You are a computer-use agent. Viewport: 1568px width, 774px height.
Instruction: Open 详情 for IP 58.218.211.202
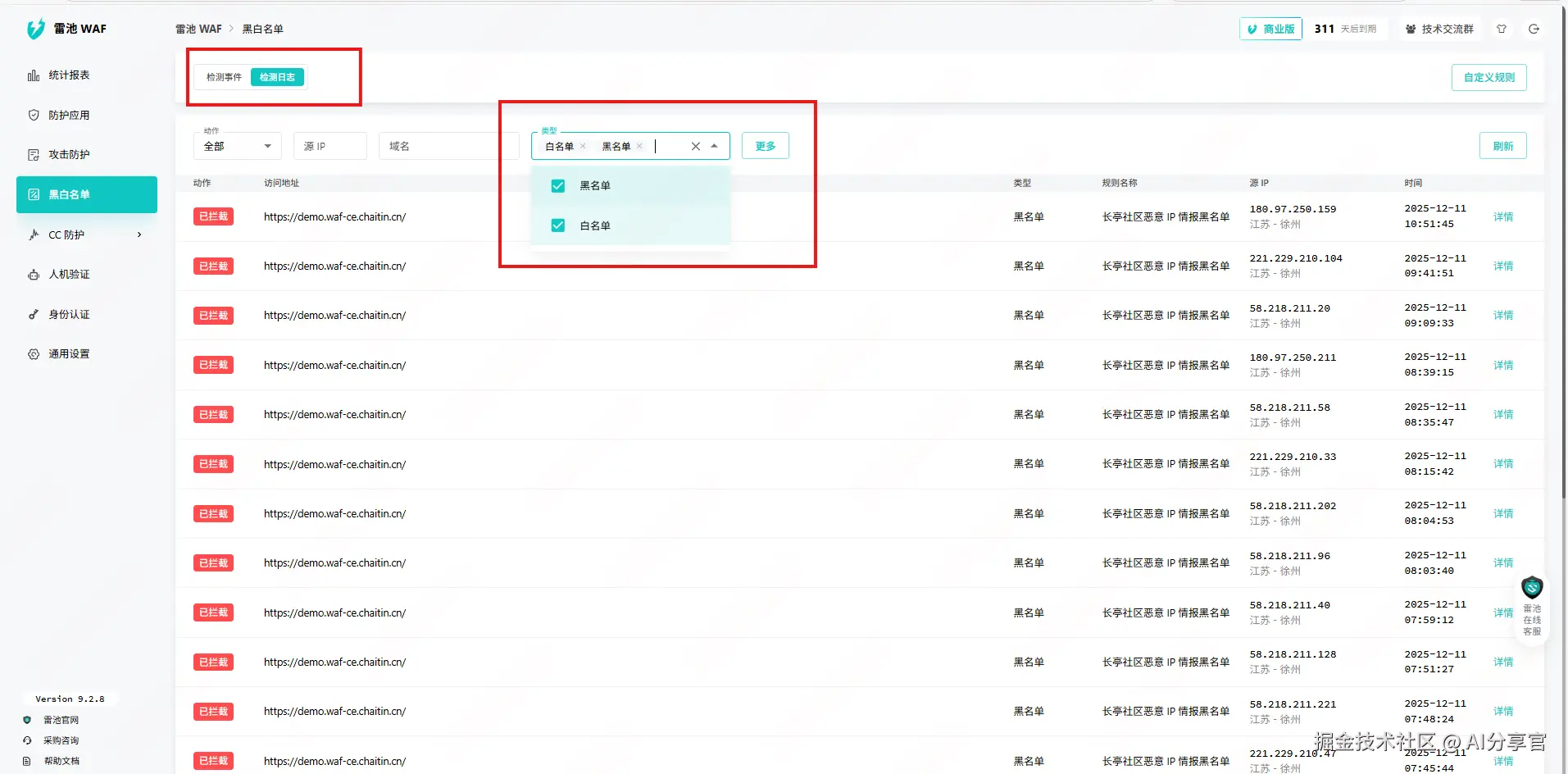coord(1503,514)
